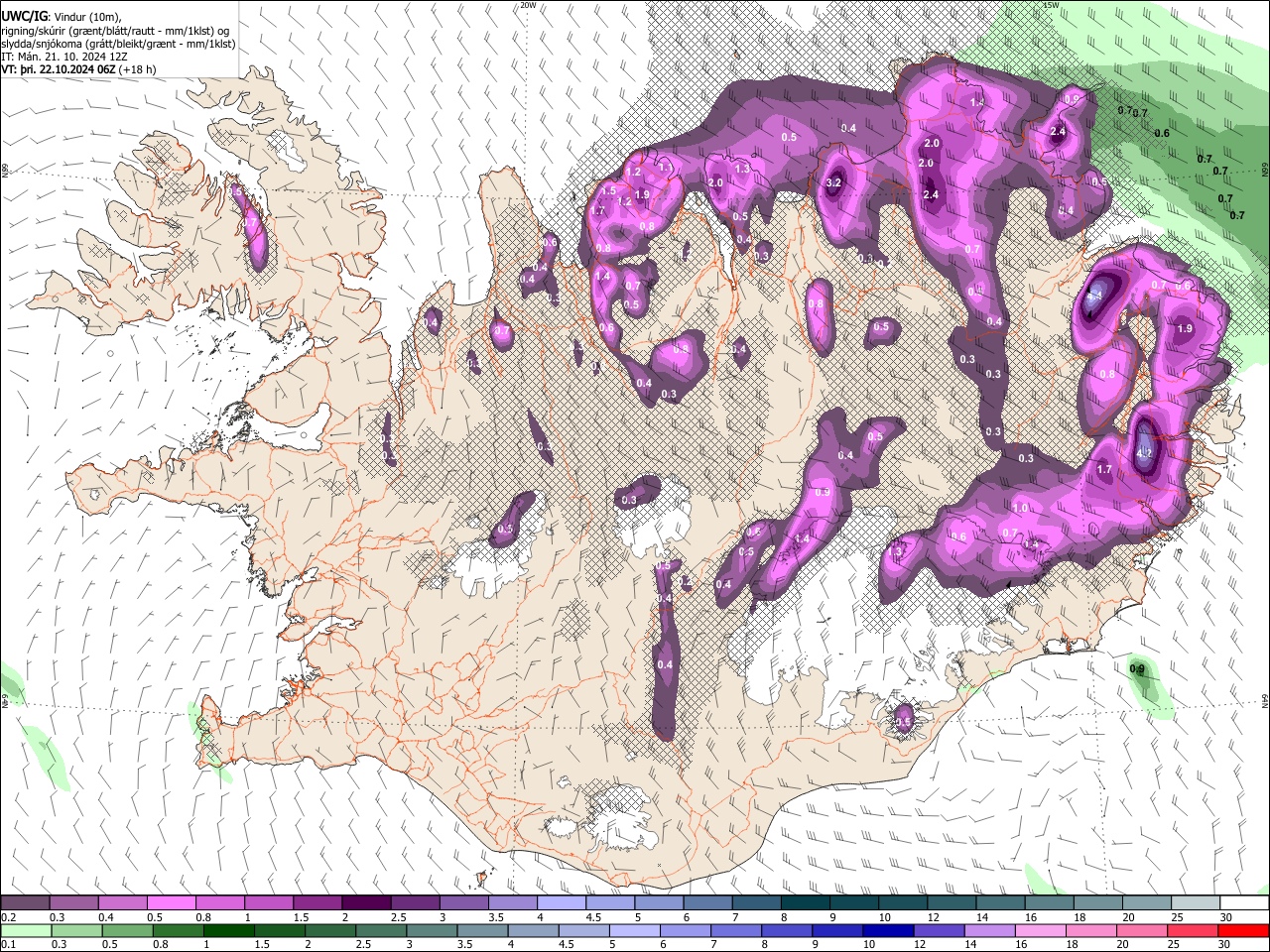
Task: Select the deep blue swatch above 10 lower legend
Action: point(886,931)
